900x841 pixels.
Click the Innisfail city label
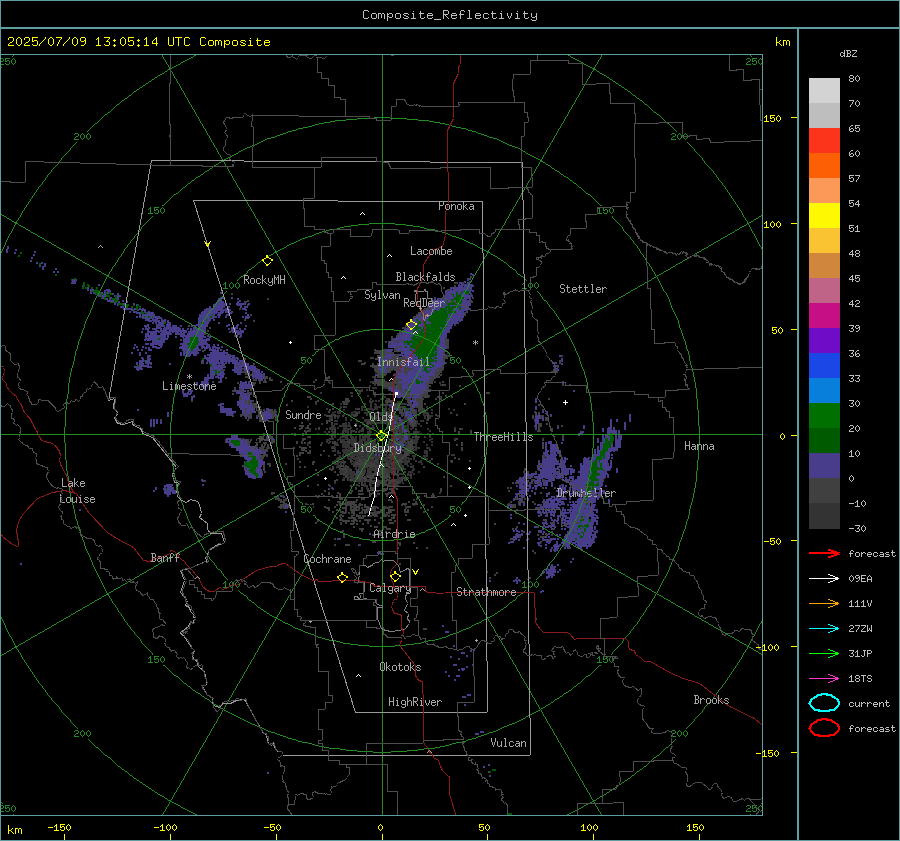(x=403, y=362)
